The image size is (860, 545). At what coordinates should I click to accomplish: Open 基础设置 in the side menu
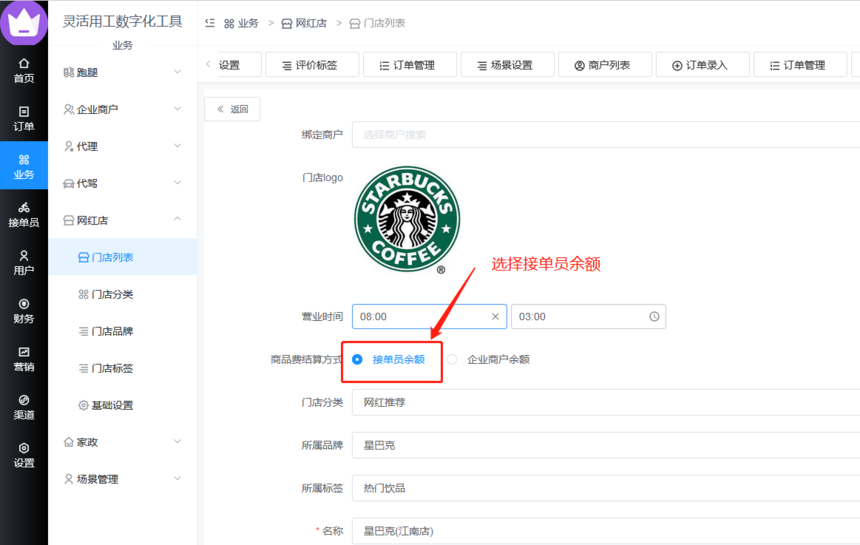[x=122, y=405]
